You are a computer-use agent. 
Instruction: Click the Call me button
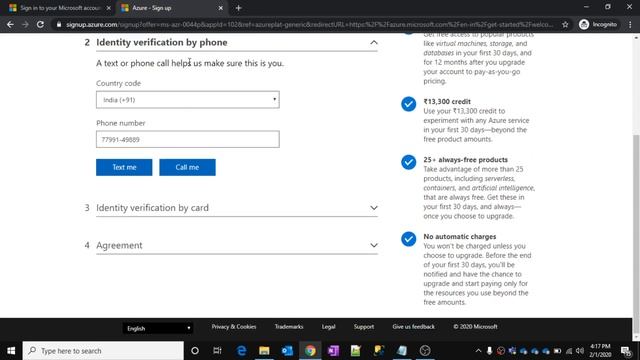pyautogui.click(x=187, y=167)
